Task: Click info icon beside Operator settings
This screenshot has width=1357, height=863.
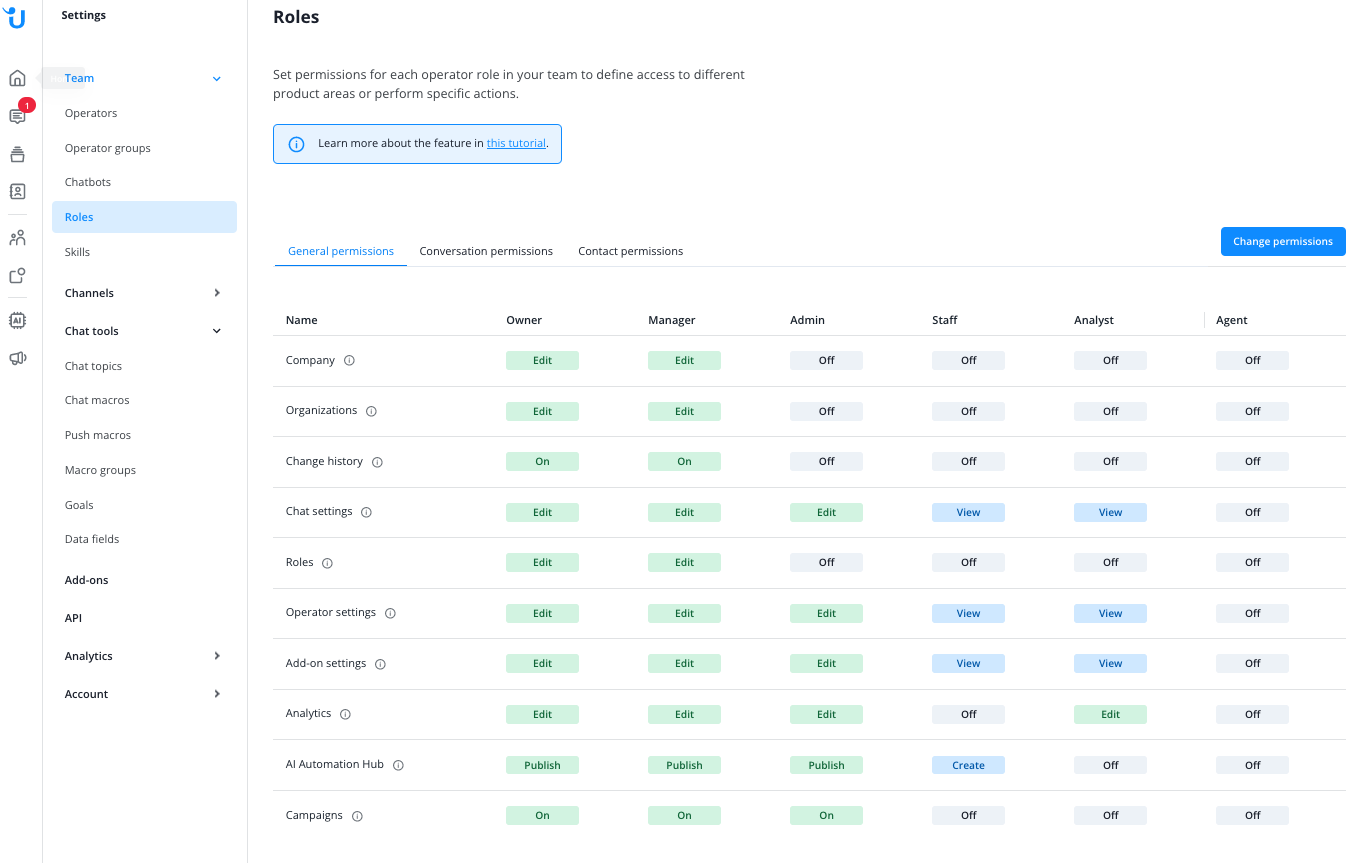Action: (390, 613)
